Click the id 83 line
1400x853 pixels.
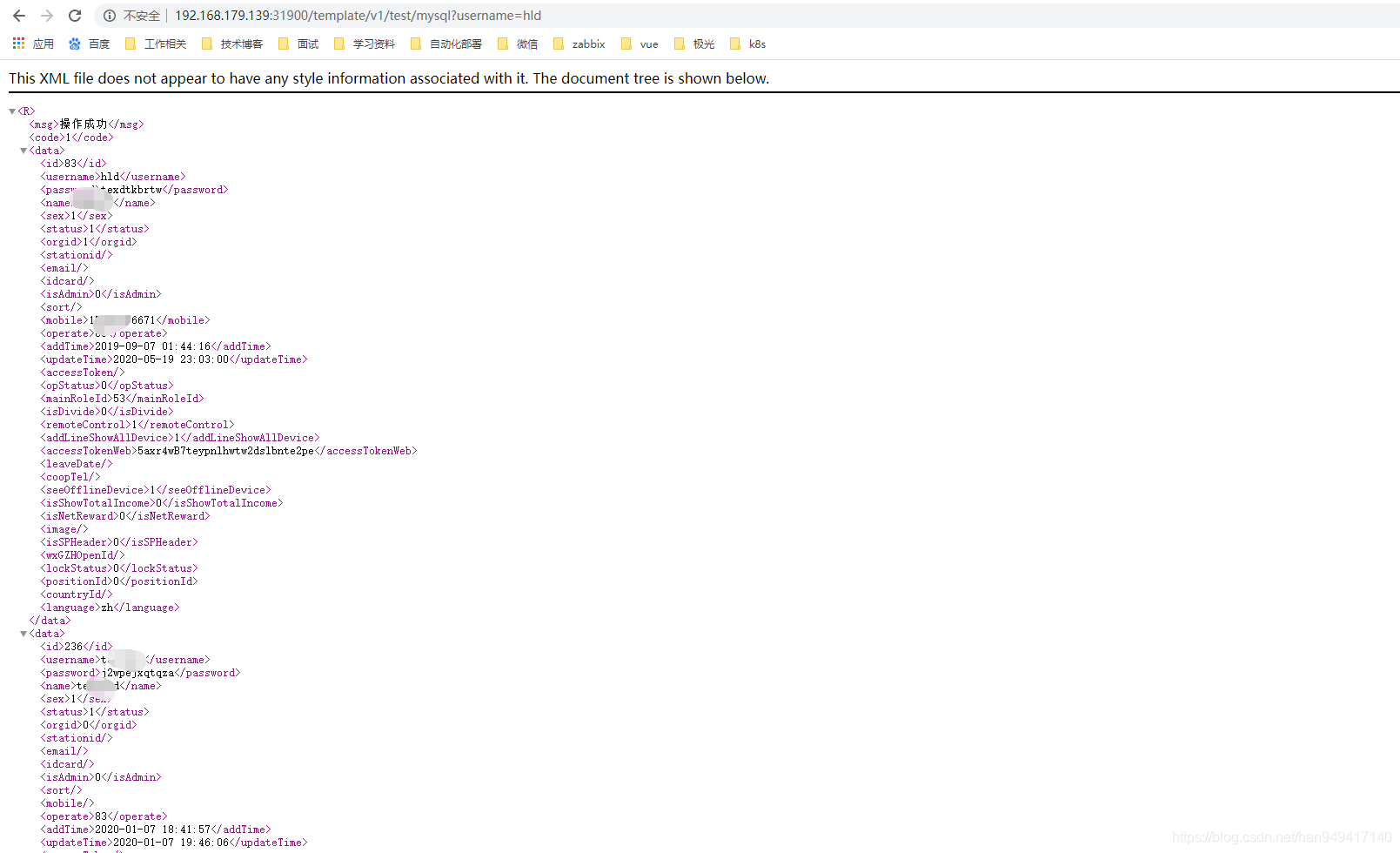point(73,164)
